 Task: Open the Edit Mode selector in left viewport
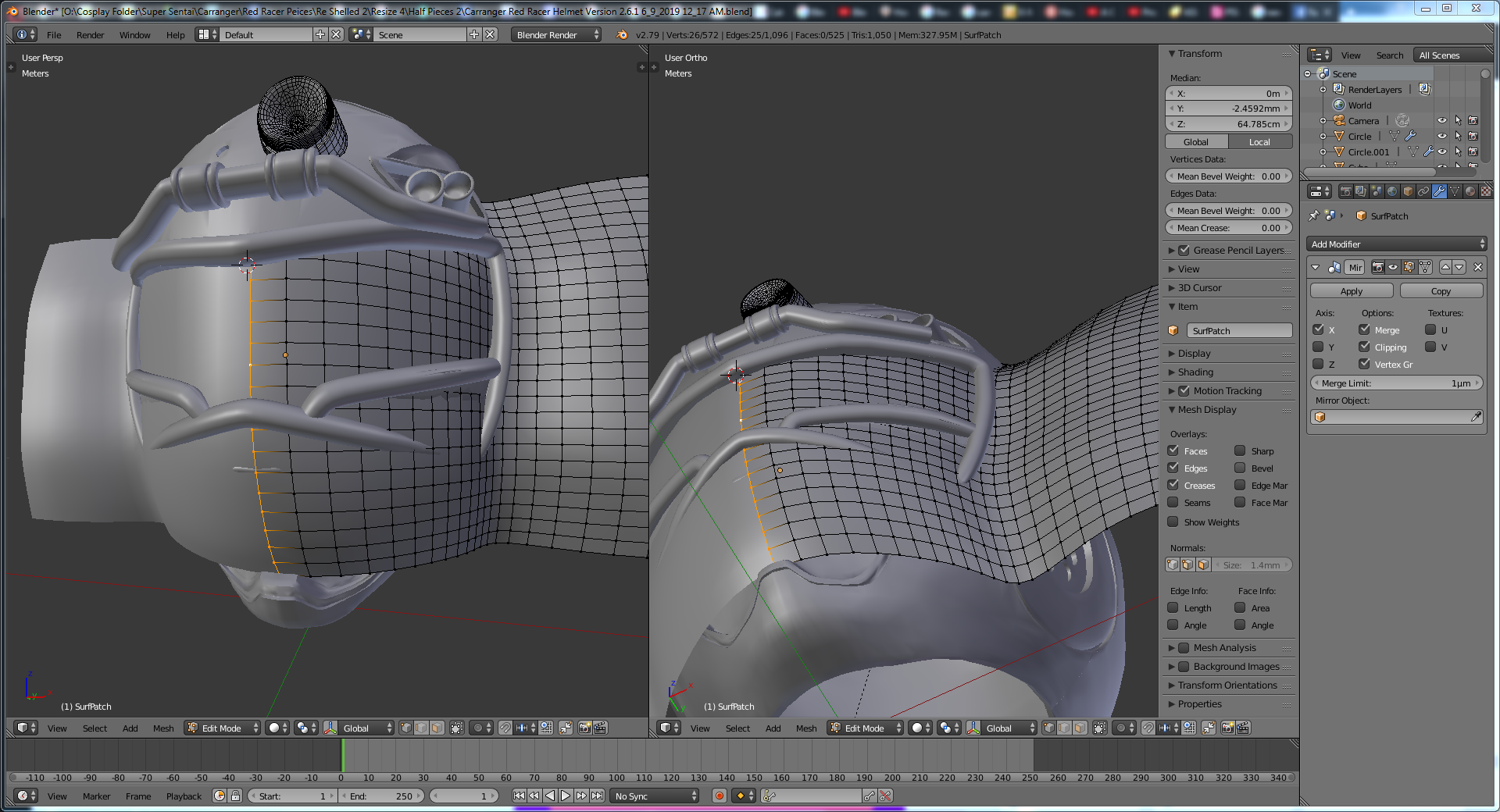pyautogui.click(x=223, y=728)
